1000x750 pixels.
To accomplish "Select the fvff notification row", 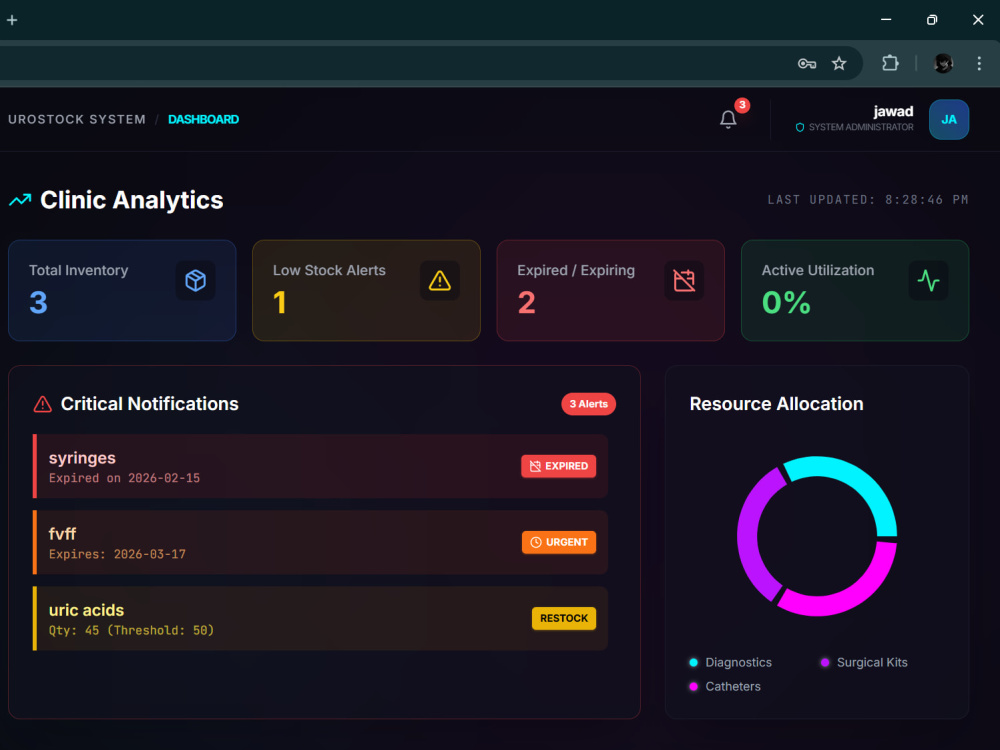I will point(320,542).
